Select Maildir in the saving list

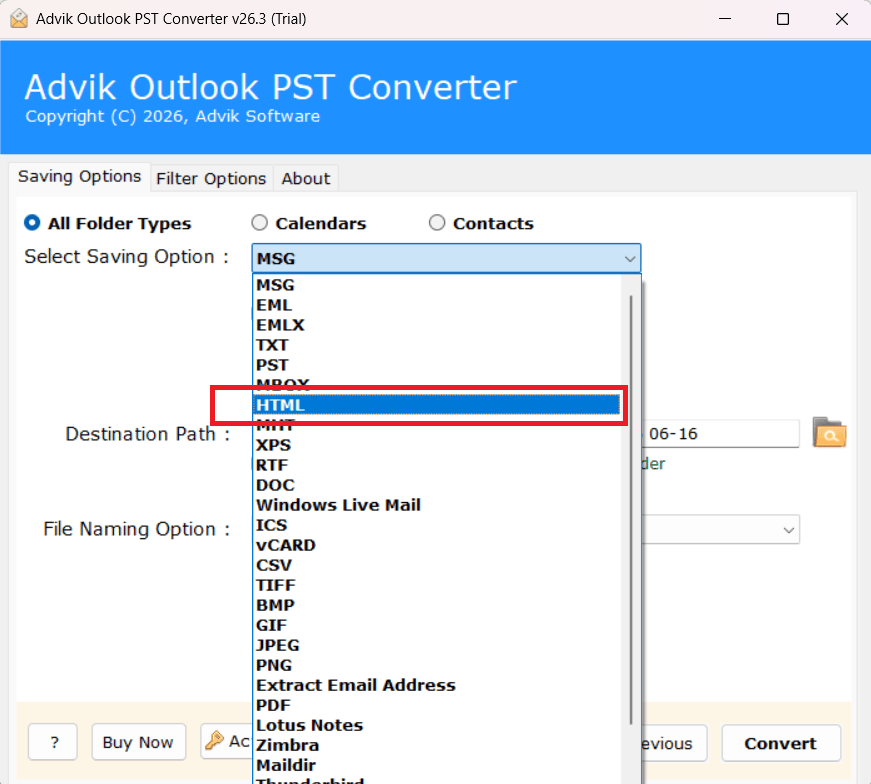coord(437,765)
